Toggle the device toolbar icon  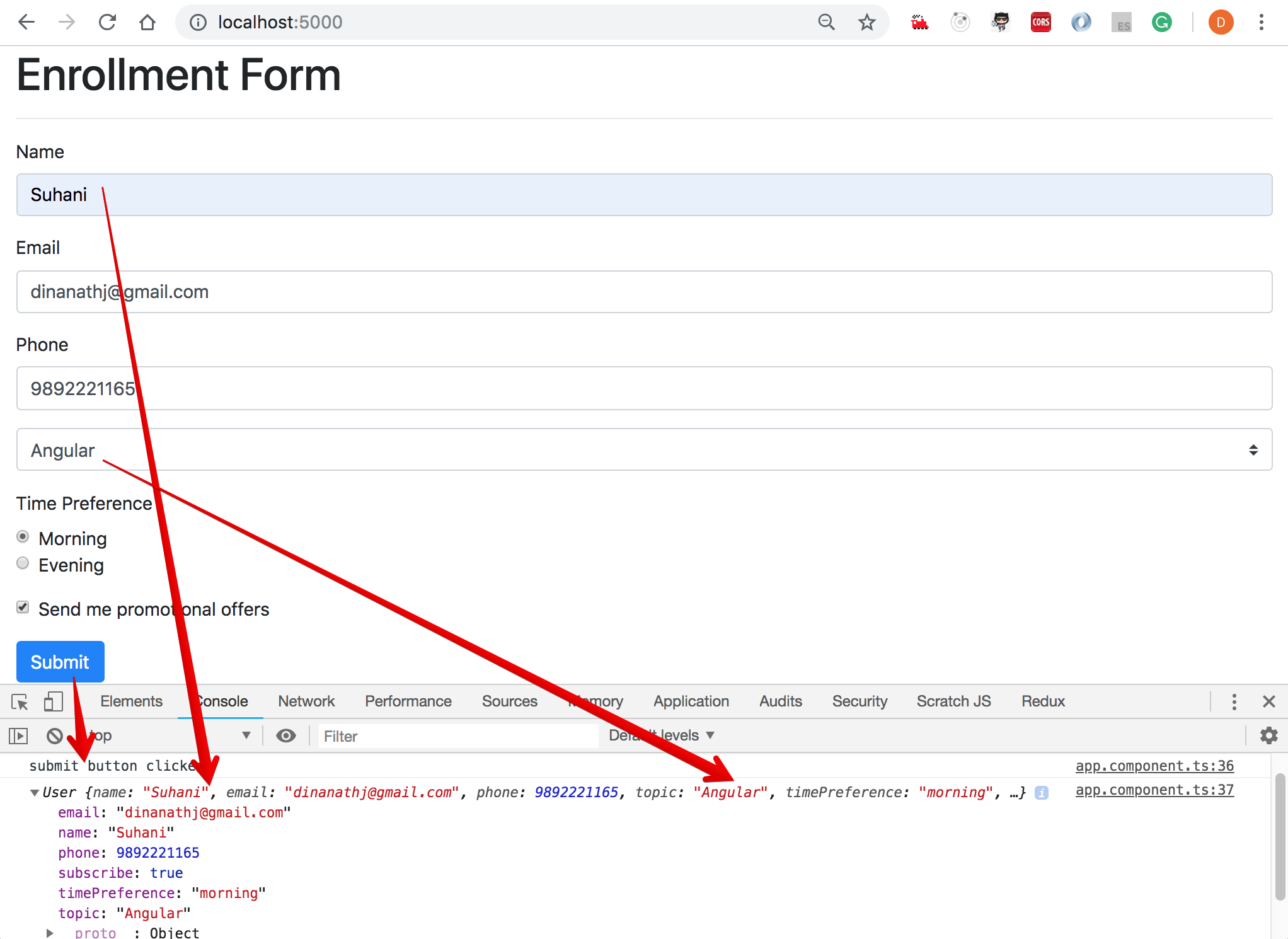53,701
